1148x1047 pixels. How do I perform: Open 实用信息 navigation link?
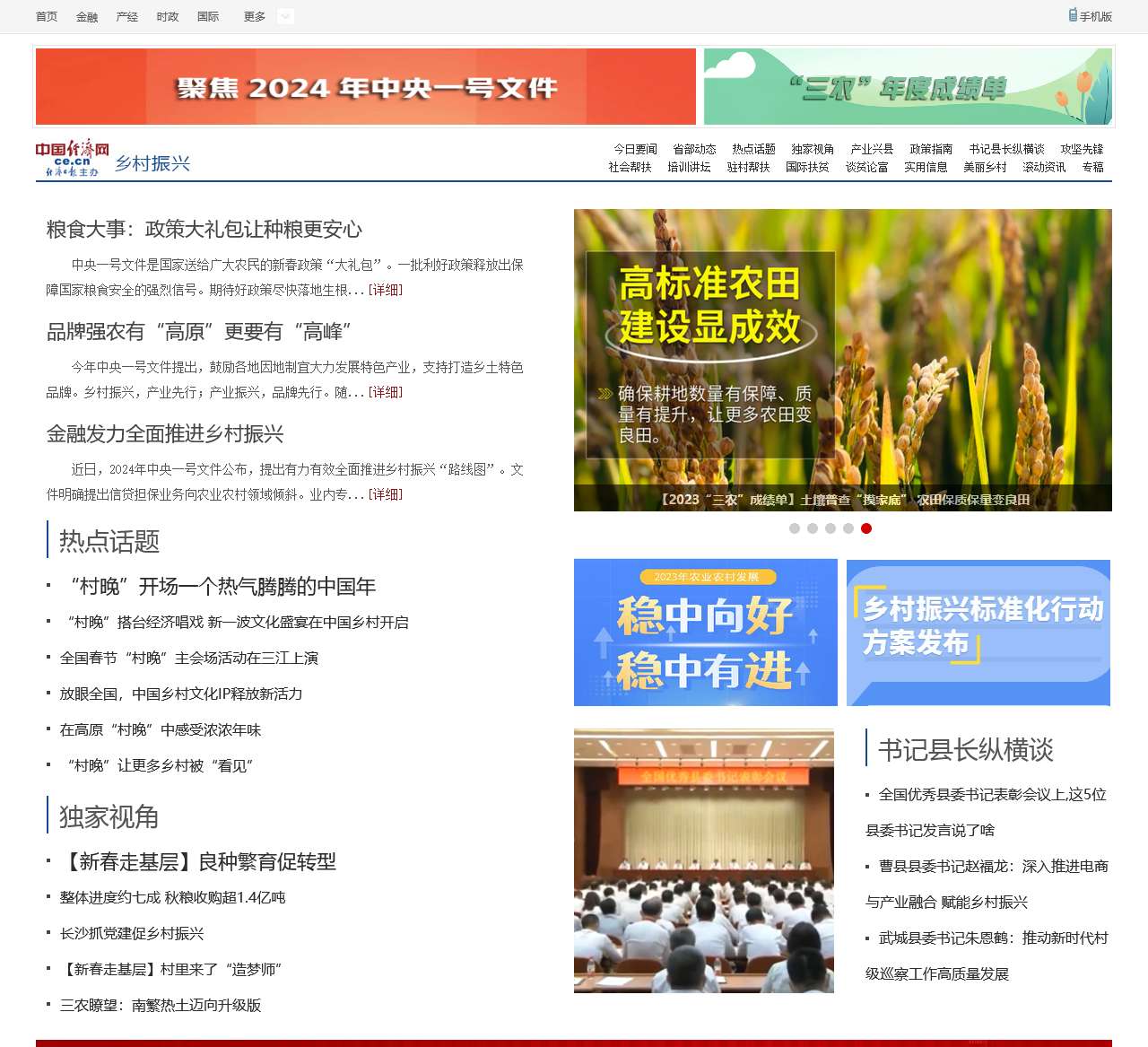pyautogui.click(x=926, y=167)
